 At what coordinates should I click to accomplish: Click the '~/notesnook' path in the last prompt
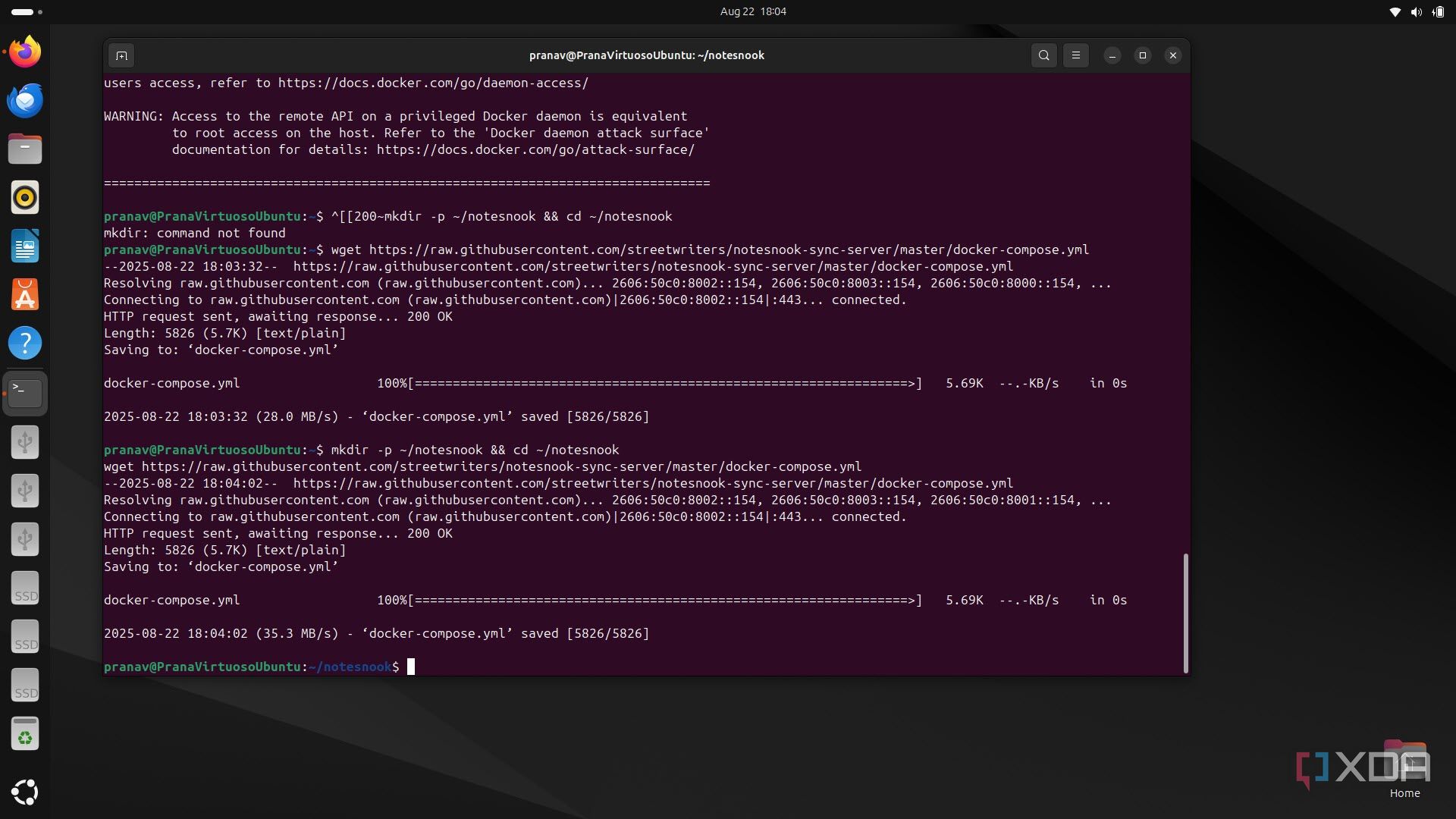point(350,667)
